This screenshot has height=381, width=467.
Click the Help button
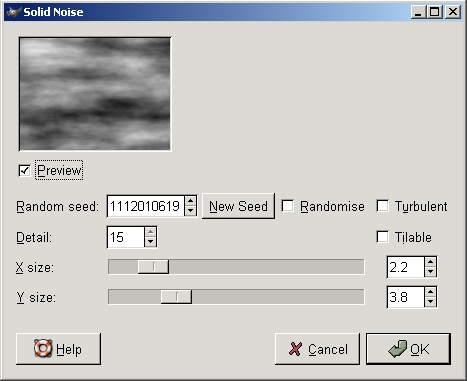58,349
